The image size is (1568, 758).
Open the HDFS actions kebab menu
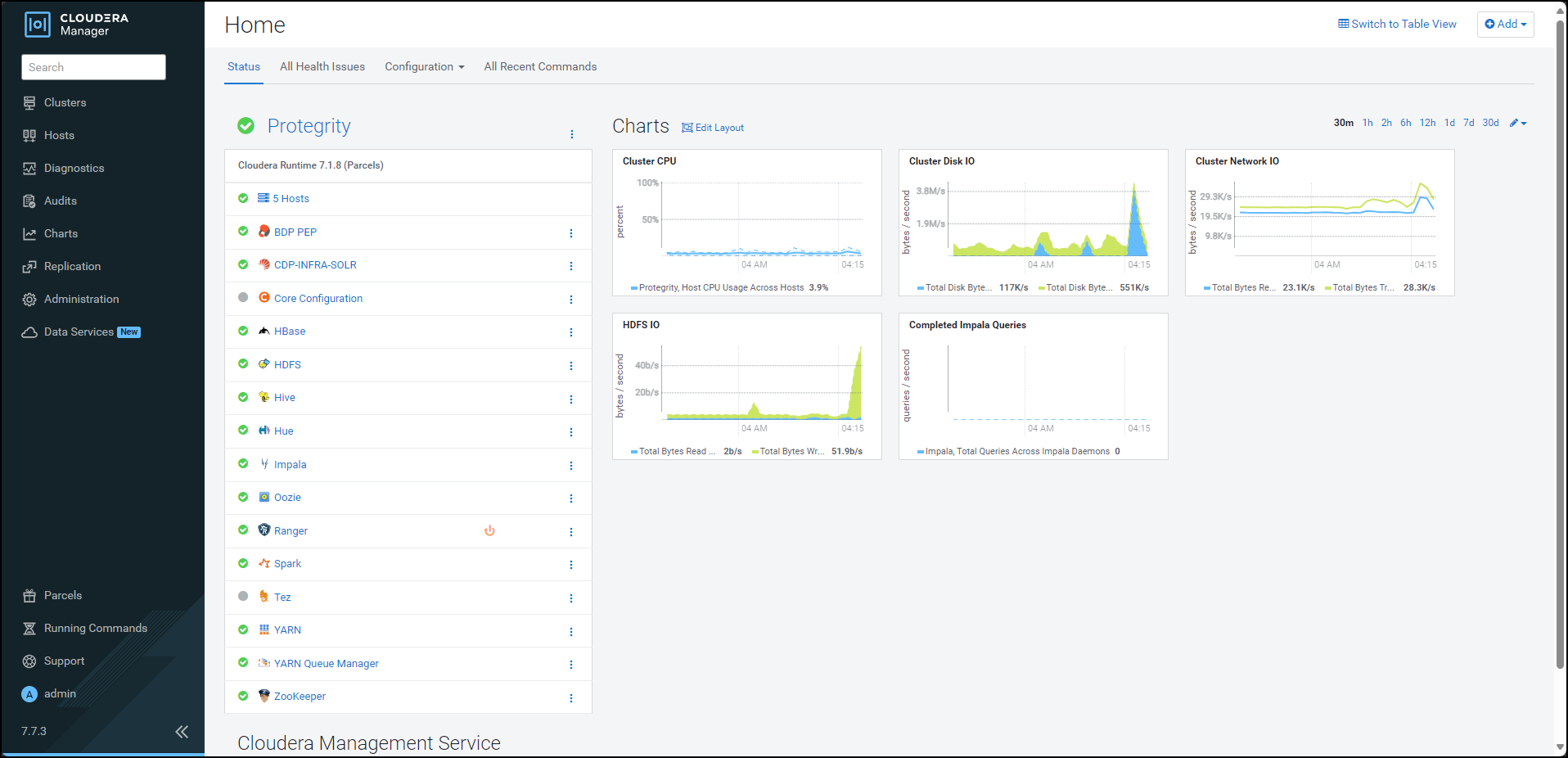point(571,366)
